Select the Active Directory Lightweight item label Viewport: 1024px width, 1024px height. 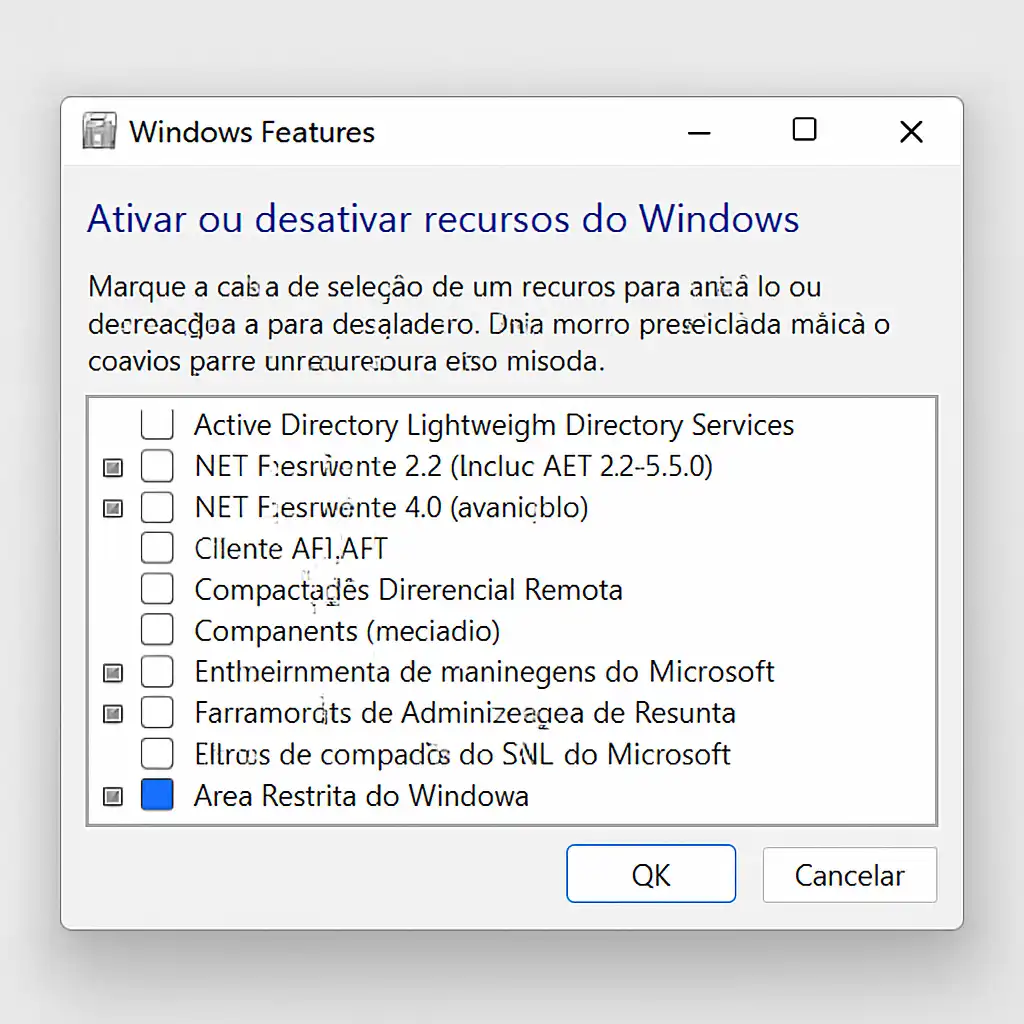(x=493, y=425)
